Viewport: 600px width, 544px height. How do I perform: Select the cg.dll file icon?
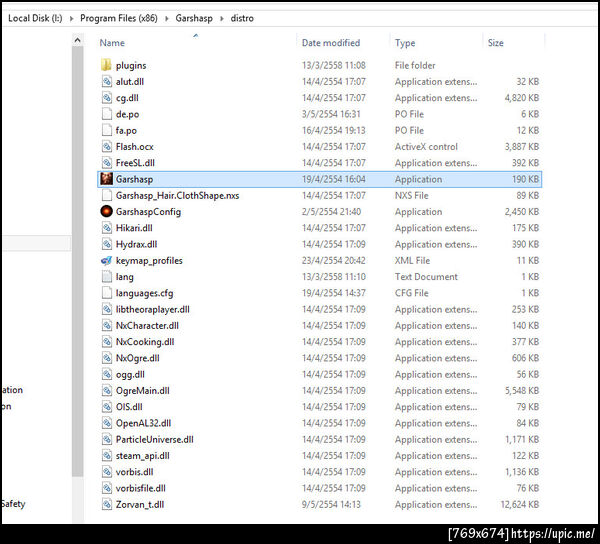click(106, 98)
